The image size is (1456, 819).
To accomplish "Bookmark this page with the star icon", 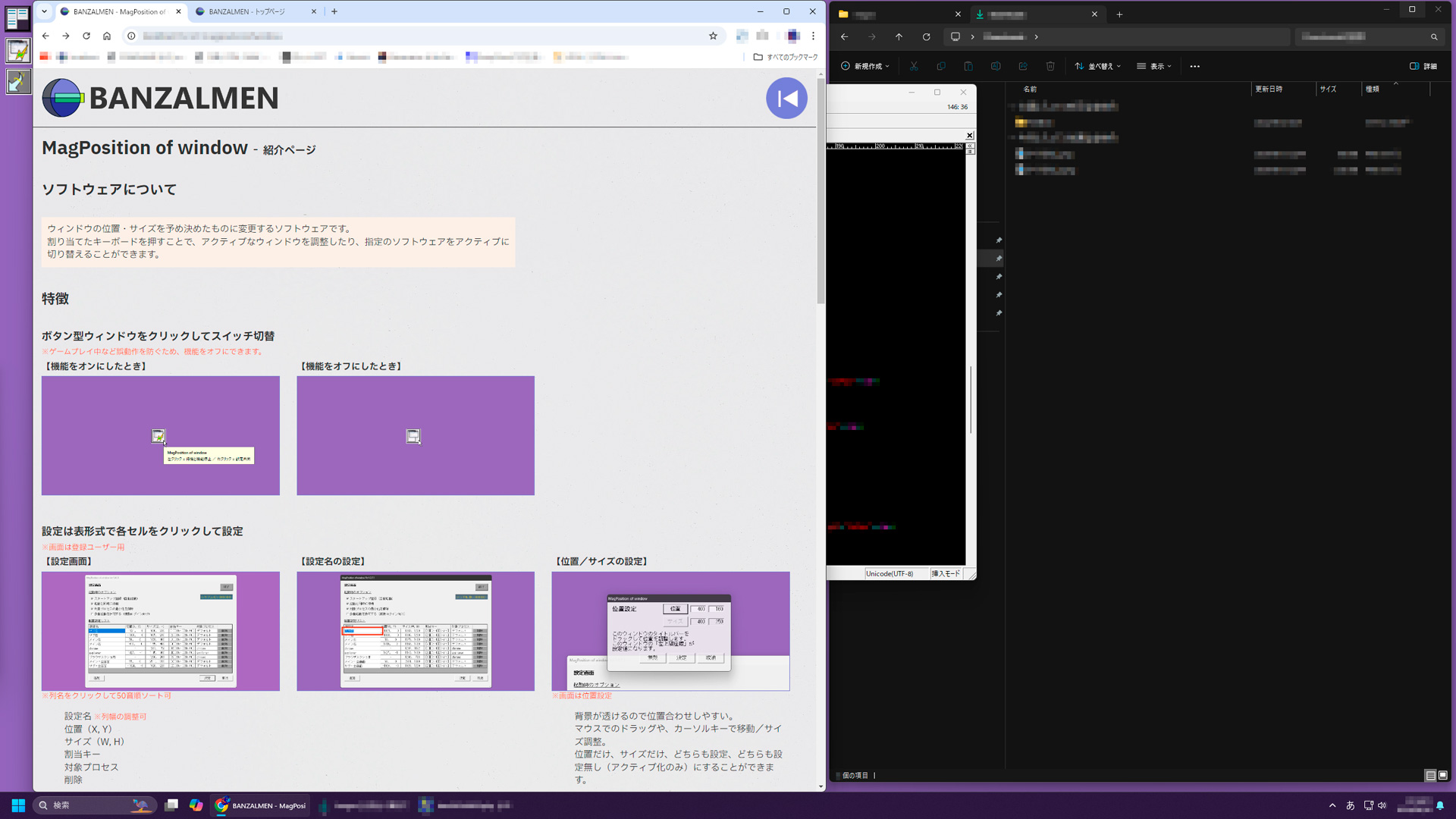I will pyautogui.click(x=713, y=36).
